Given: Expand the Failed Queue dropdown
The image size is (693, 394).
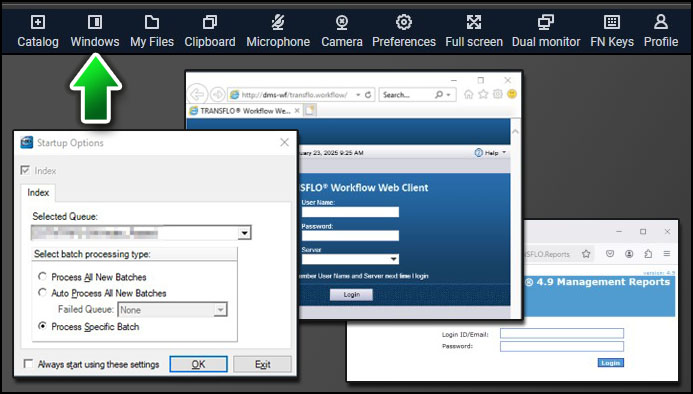Looking at the screenshot, I should (220, 310).
